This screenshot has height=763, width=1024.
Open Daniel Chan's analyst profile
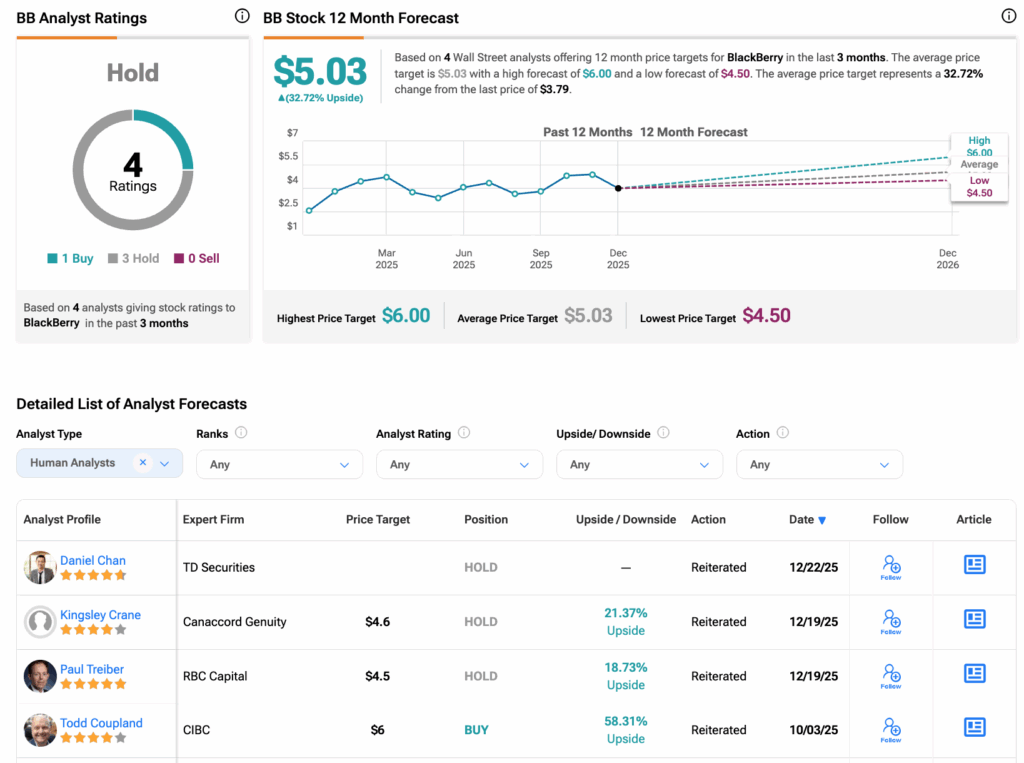pos(93,560)
